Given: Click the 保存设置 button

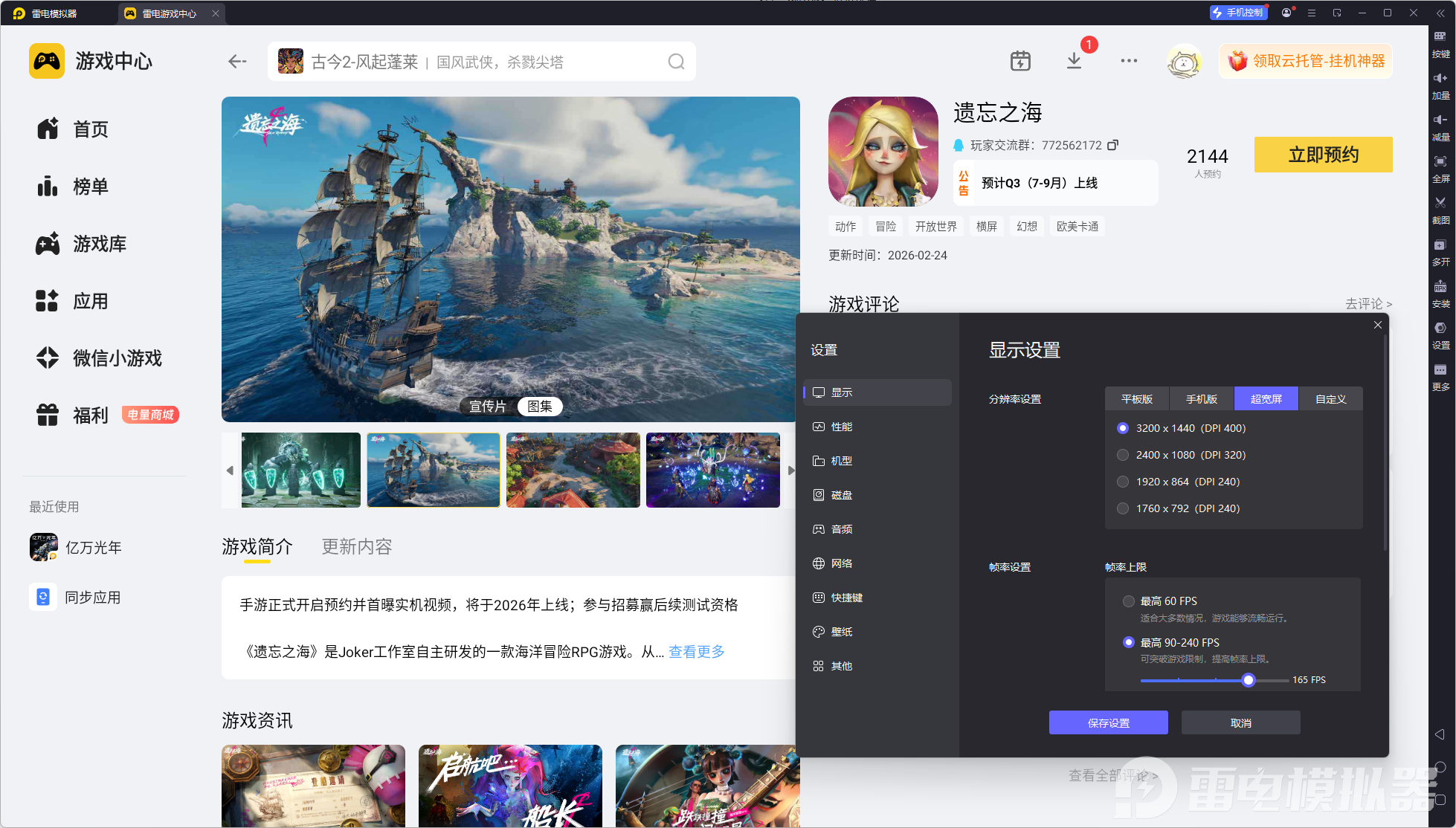Looking at the screenshot, I should 1108,722.
